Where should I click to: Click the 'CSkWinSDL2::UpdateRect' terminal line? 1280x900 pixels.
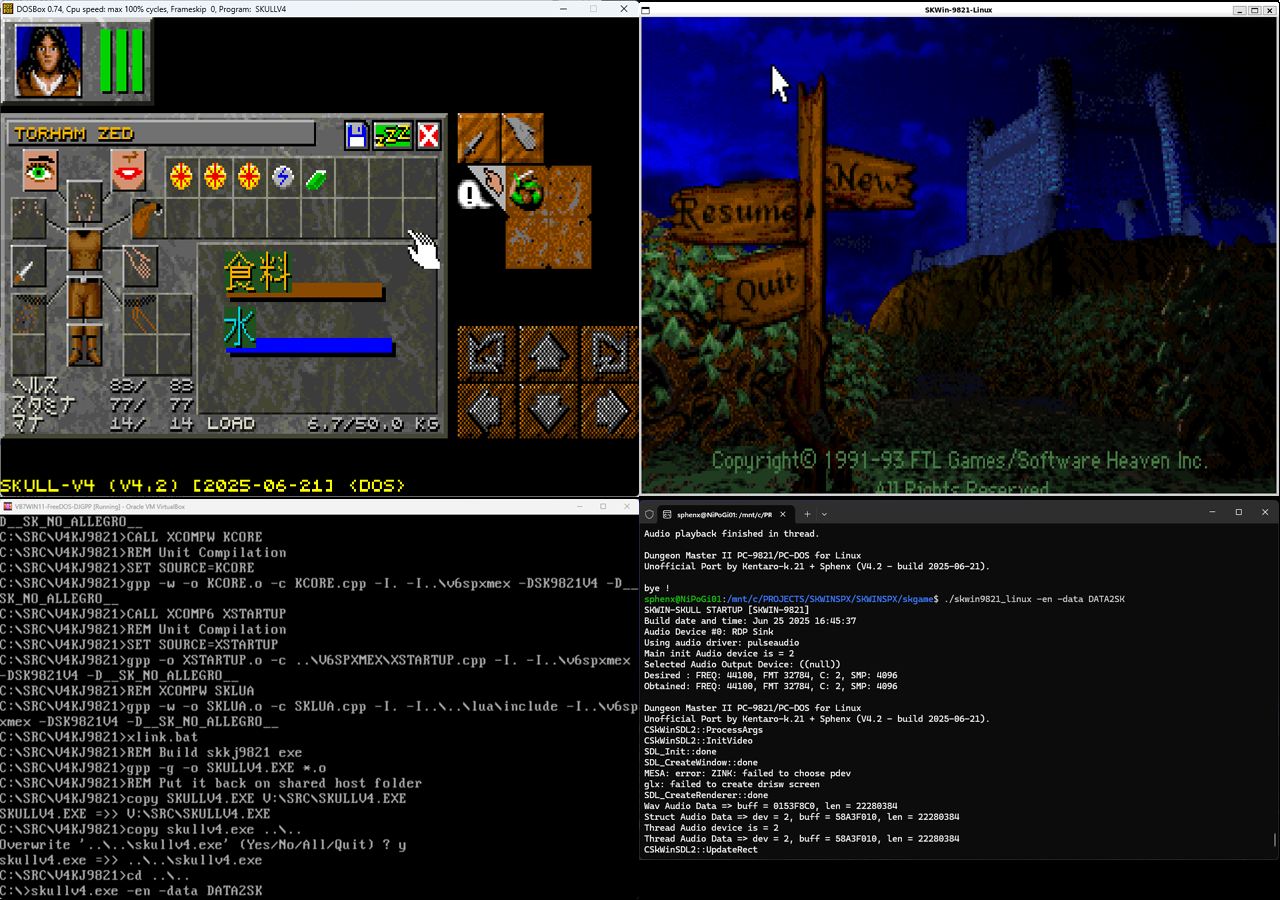point(700,850)
